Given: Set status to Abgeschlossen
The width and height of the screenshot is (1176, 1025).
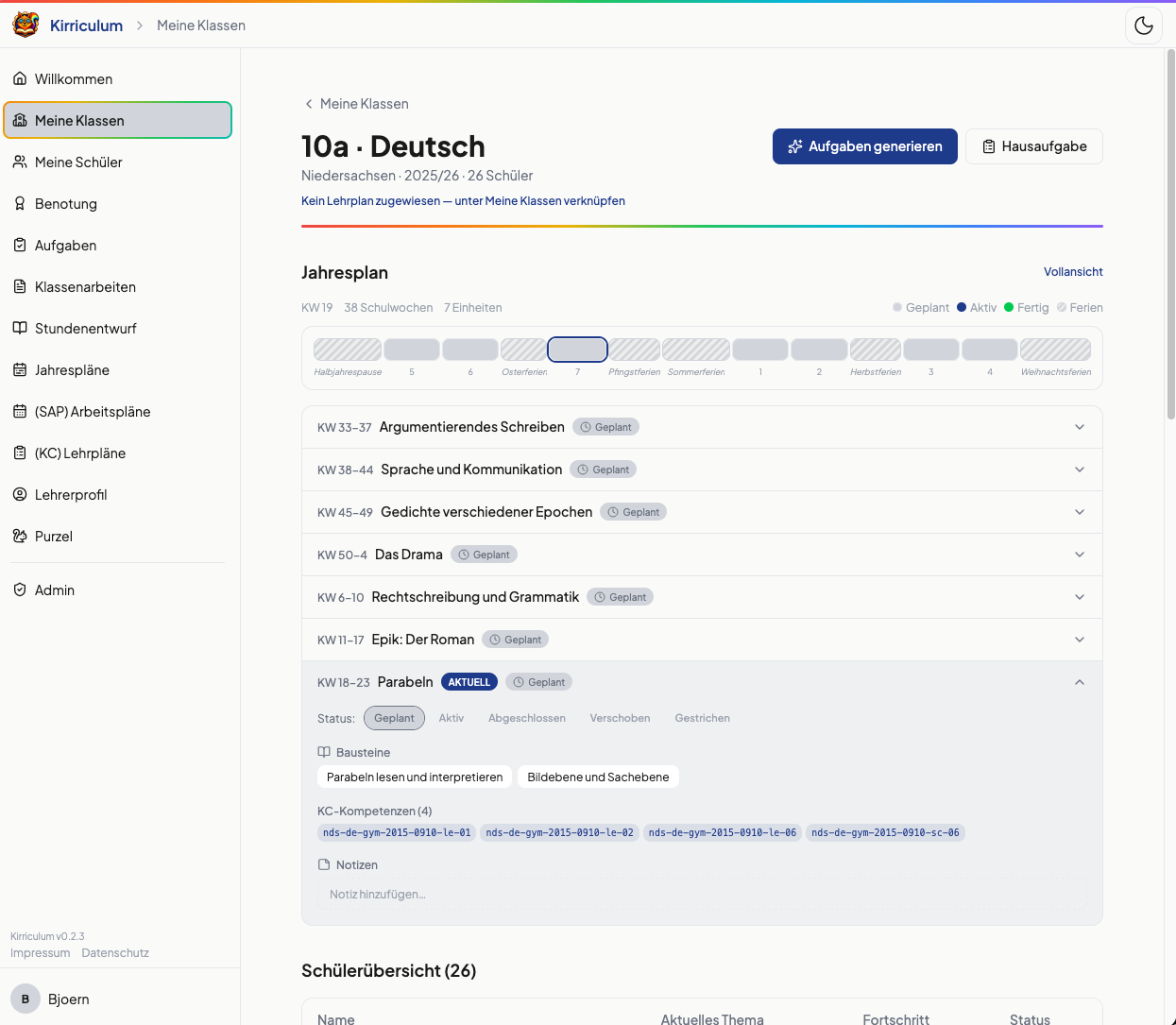Looking at the screenshot, I should (x=527, y=718).
